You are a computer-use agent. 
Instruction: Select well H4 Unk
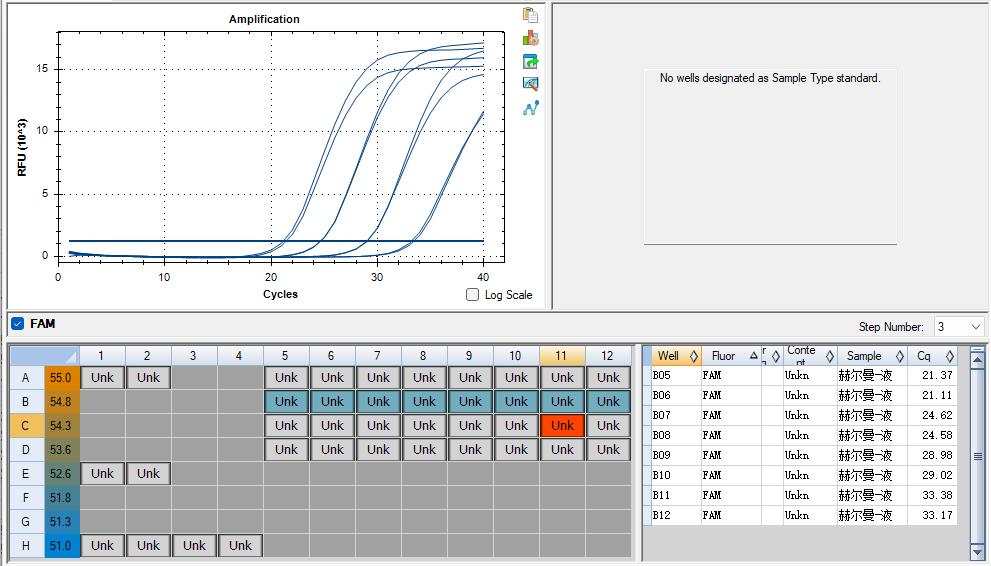click(x=240, y=546)
